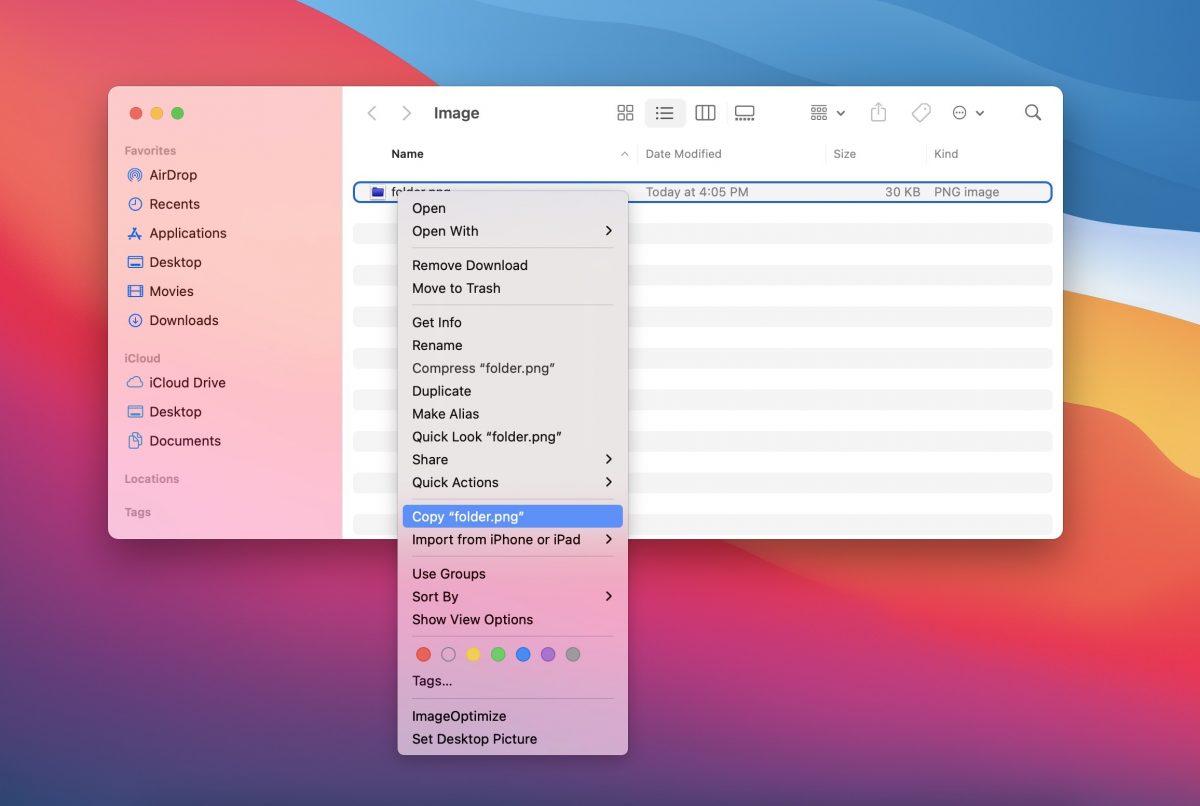Open the Group By dropdown in toolbar
The height and width of the screenshot is (806, 1200).
coord(827,113)
